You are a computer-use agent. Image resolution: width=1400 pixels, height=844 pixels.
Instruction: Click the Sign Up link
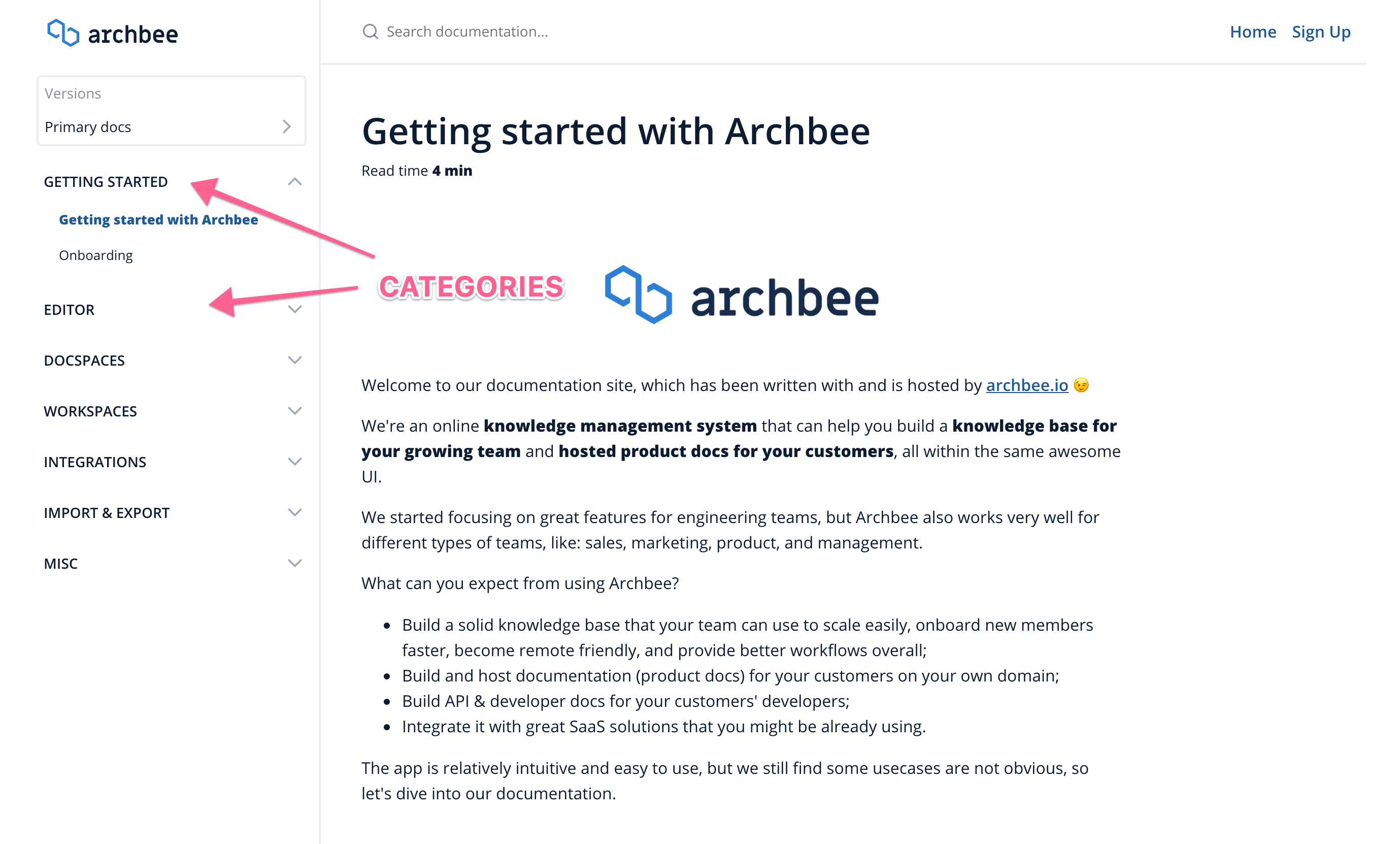[1321, 32]
